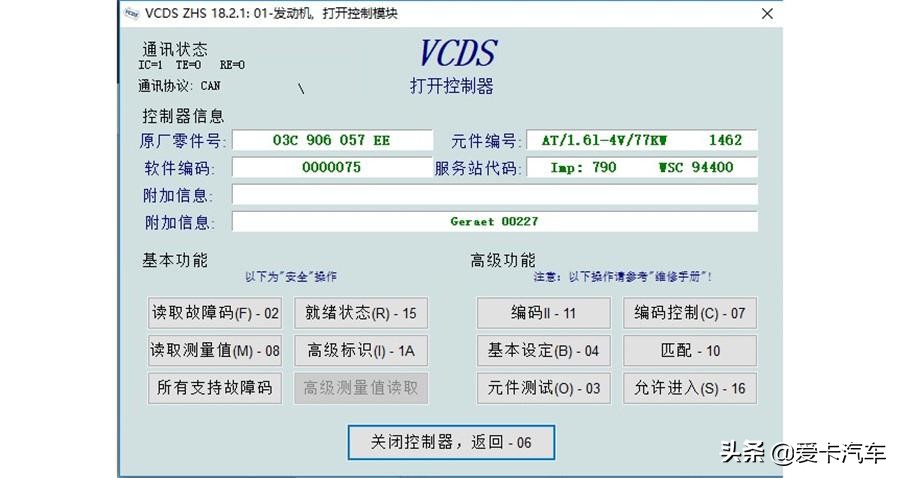Click the 软件编码 field showing 0000075
900x478 pixels.
tap(332, 168)
